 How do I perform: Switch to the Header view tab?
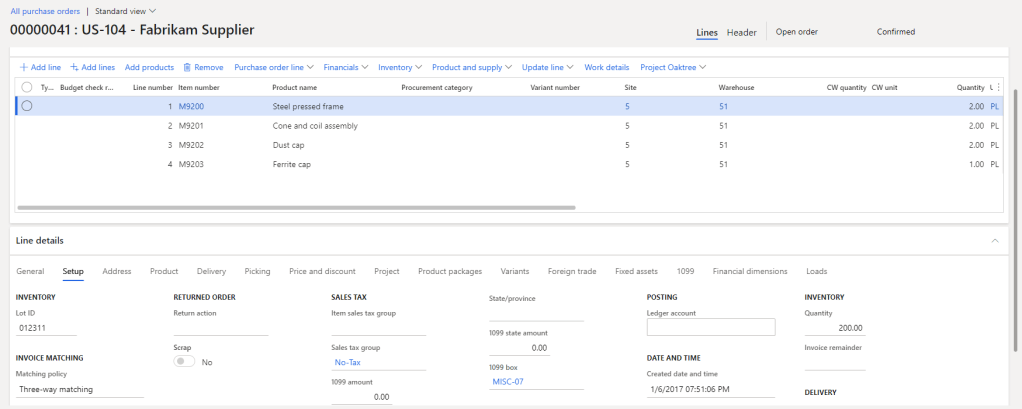point(741,32)
